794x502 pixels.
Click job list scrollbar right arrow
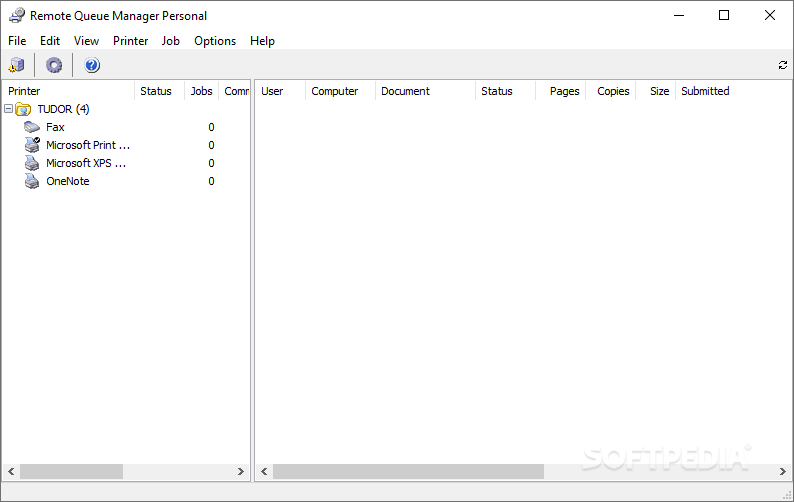pyautogui.click(x=783, y=472)
